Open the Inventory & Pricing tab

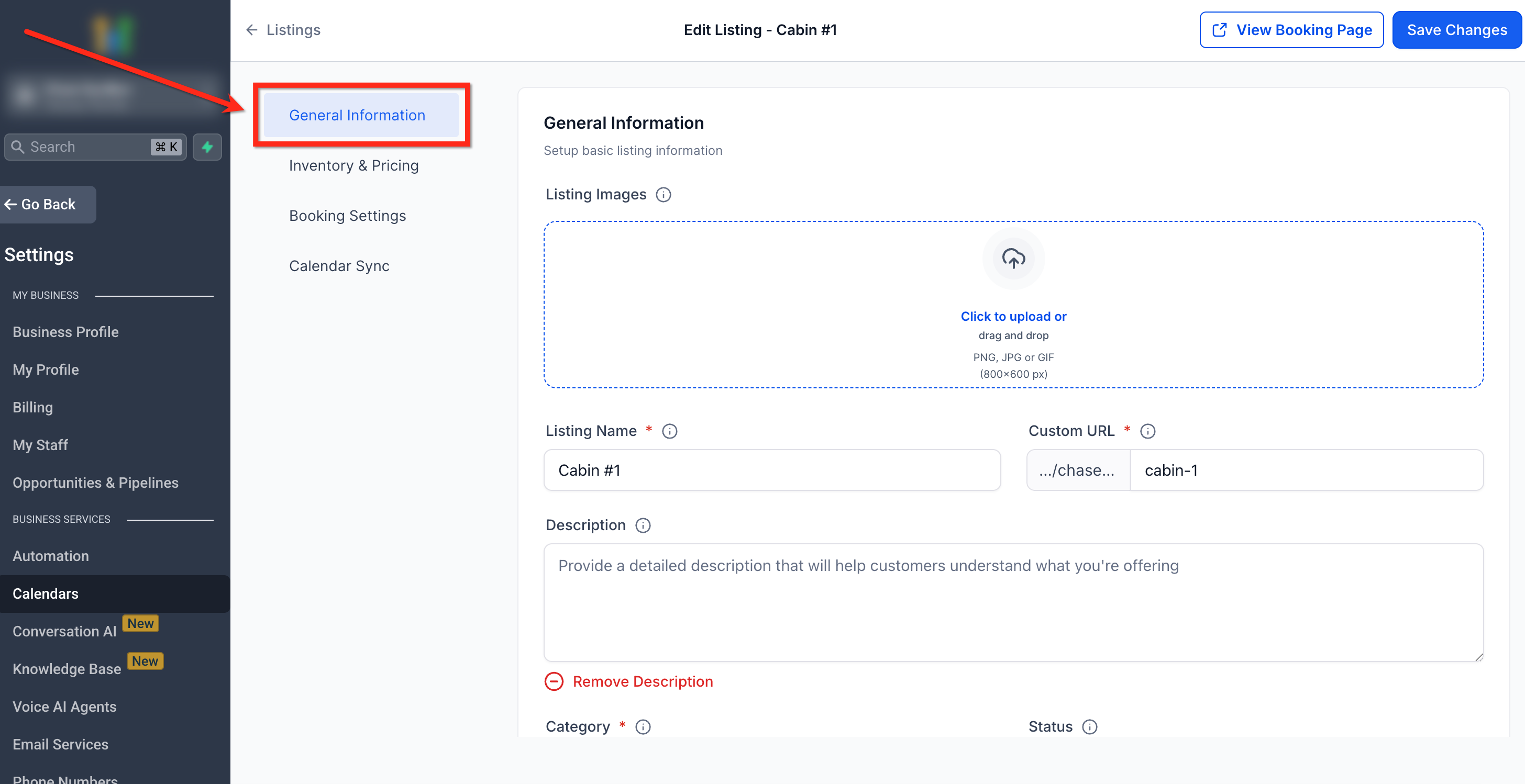point(353,166)
